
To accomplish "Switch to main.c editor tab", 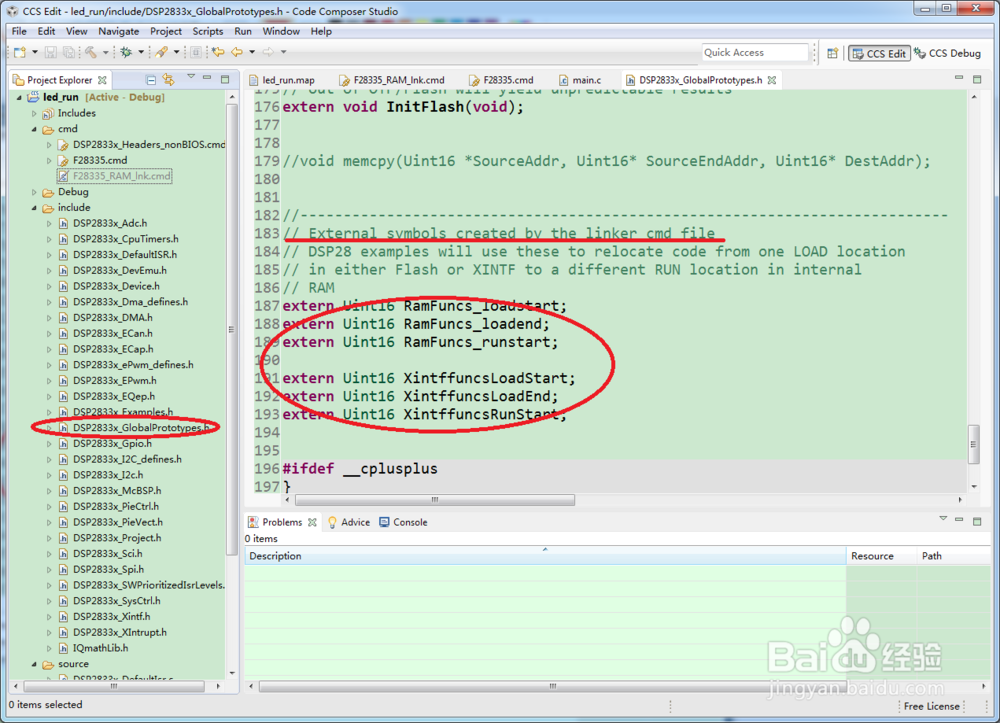I will [580, 80].
